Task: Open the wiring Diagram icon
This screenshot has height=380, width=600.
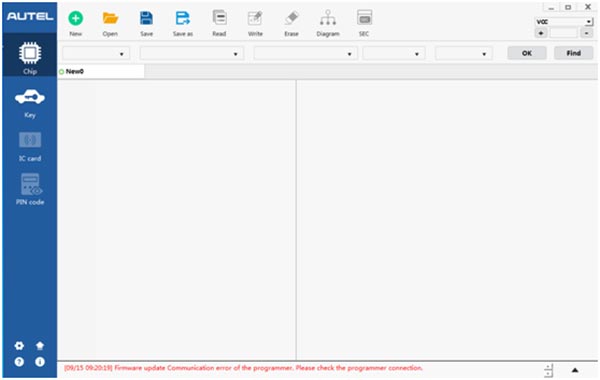Action: (x=328, y=18)
